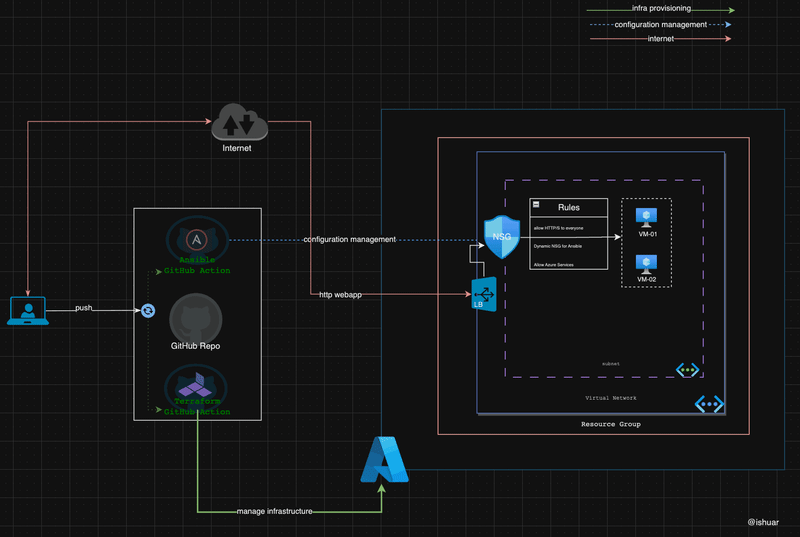Click the Rules list header
Image resolution: width=800 pixels, height=537 pixels.
[568, 208]
